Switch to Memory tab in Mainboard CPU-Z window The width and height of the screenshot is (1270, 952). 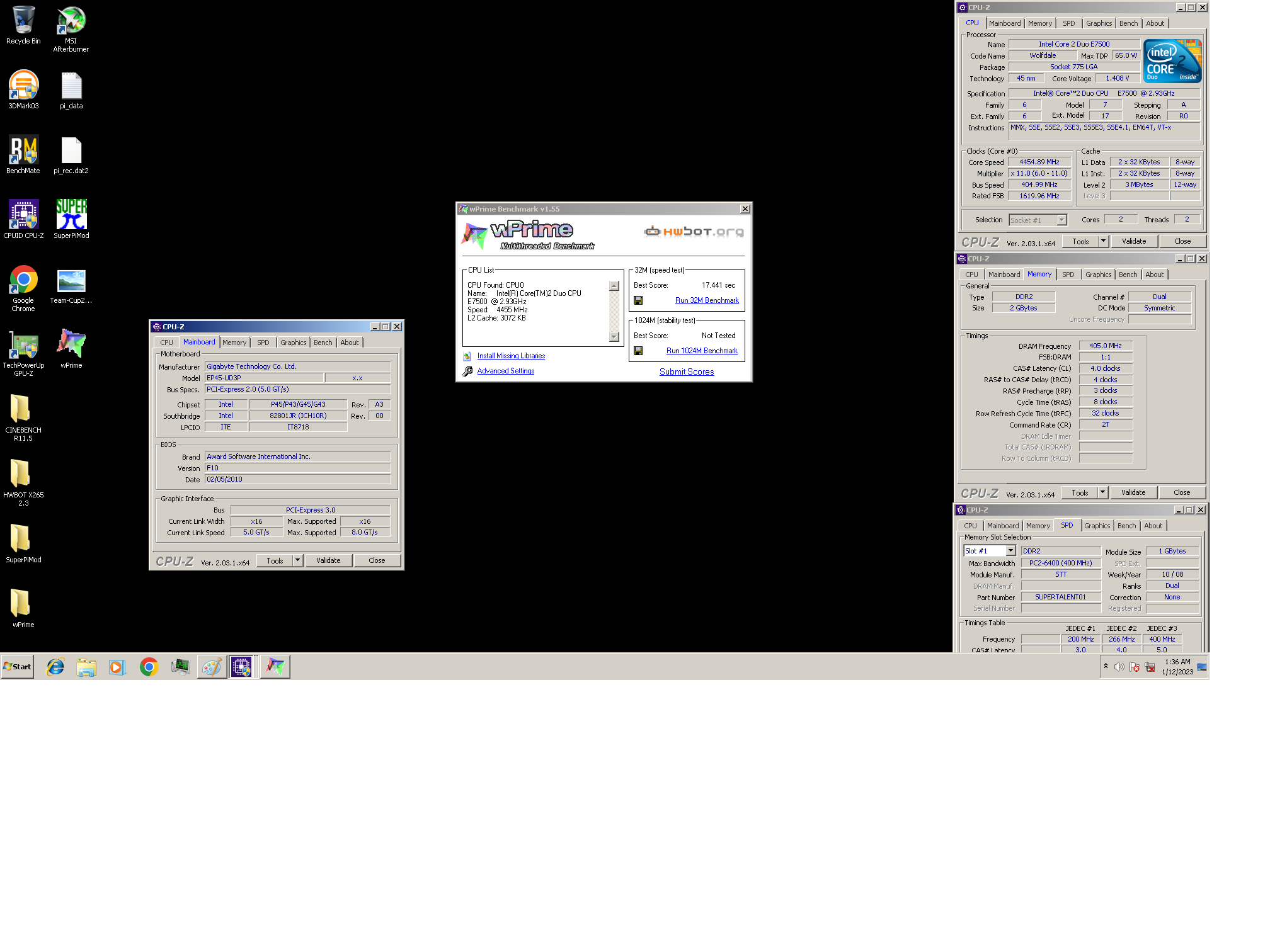(x=234, y=343)
